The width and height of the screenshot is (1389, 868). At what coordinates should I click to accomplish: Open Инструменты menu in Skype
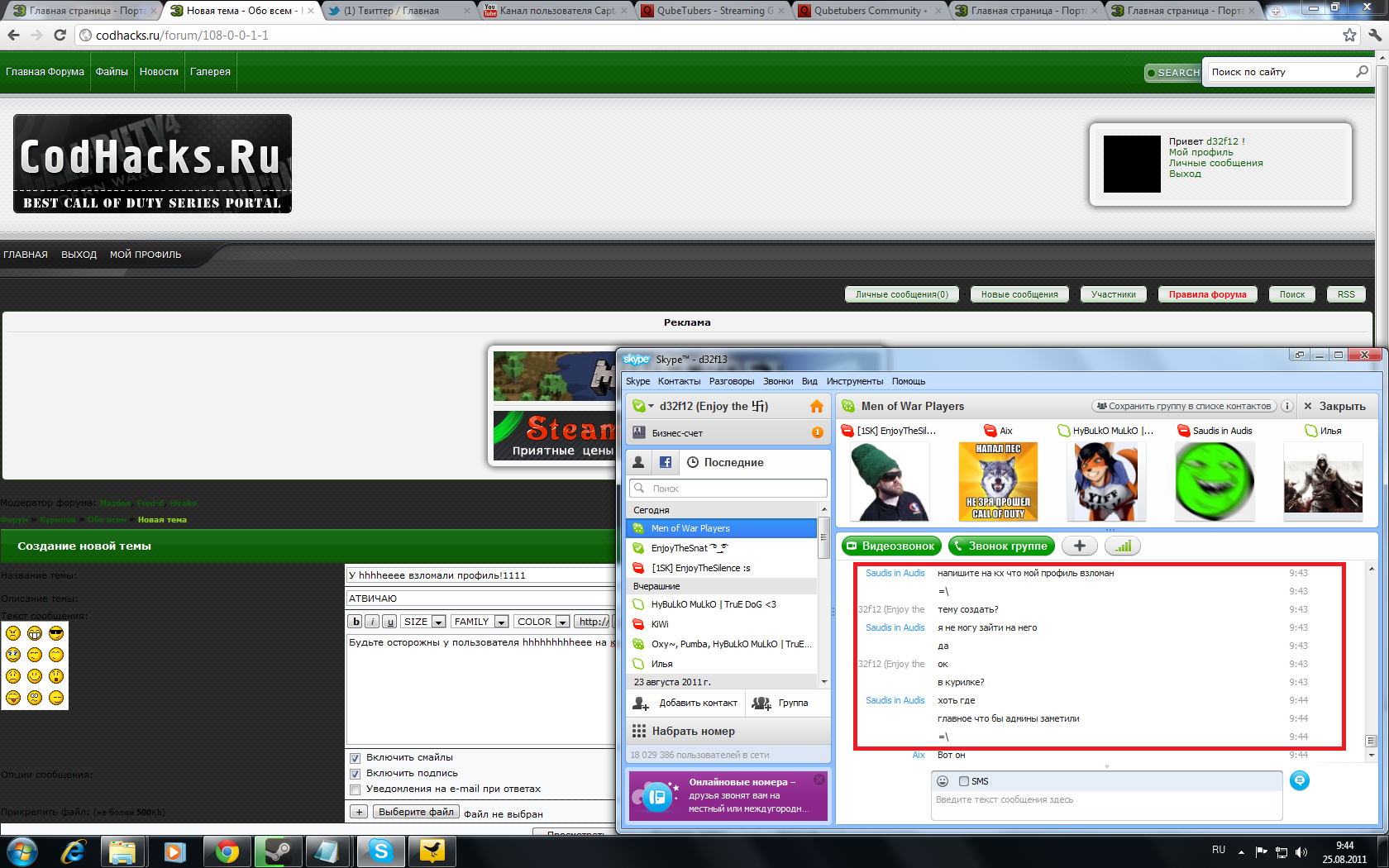pos(855,381)
